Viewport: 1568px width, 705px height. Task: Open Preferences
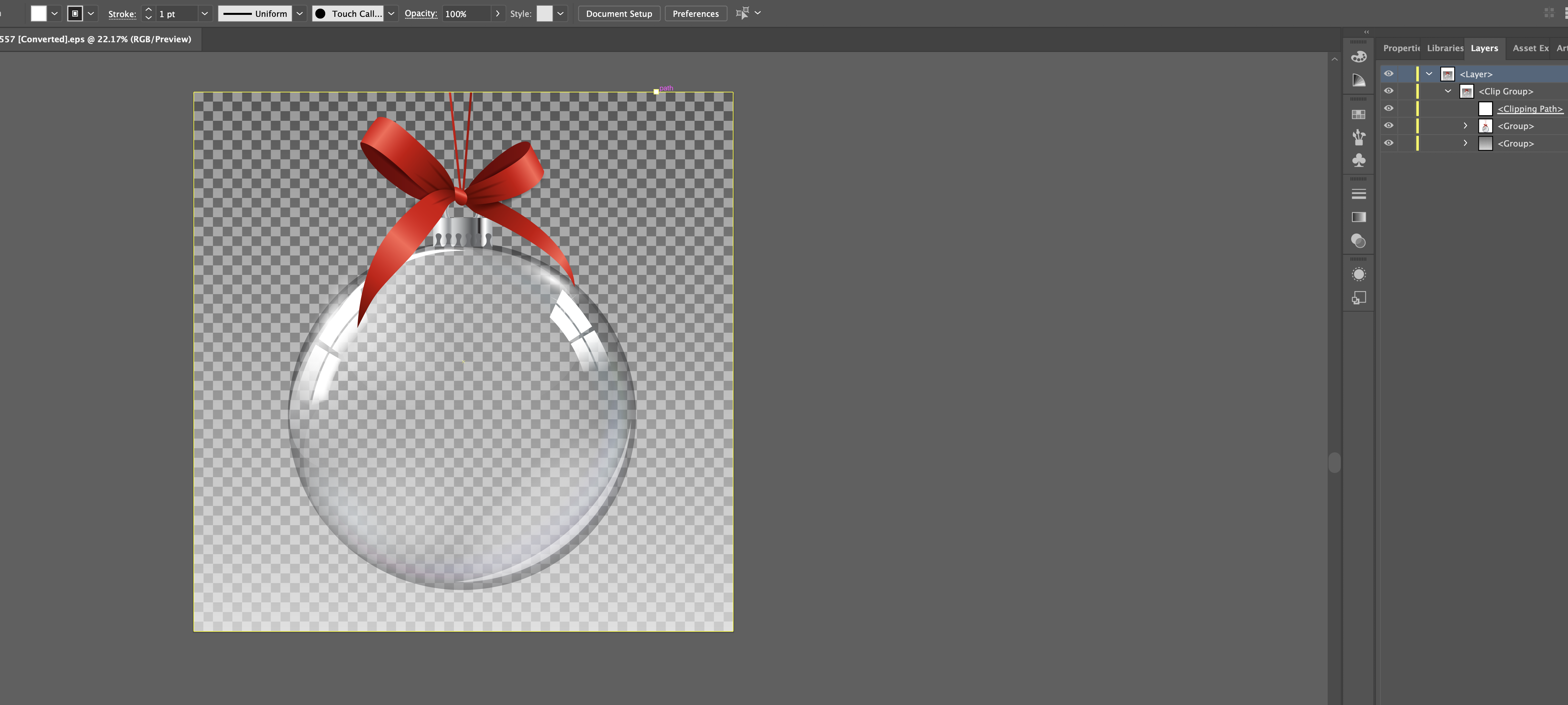[x=696, y=14]
